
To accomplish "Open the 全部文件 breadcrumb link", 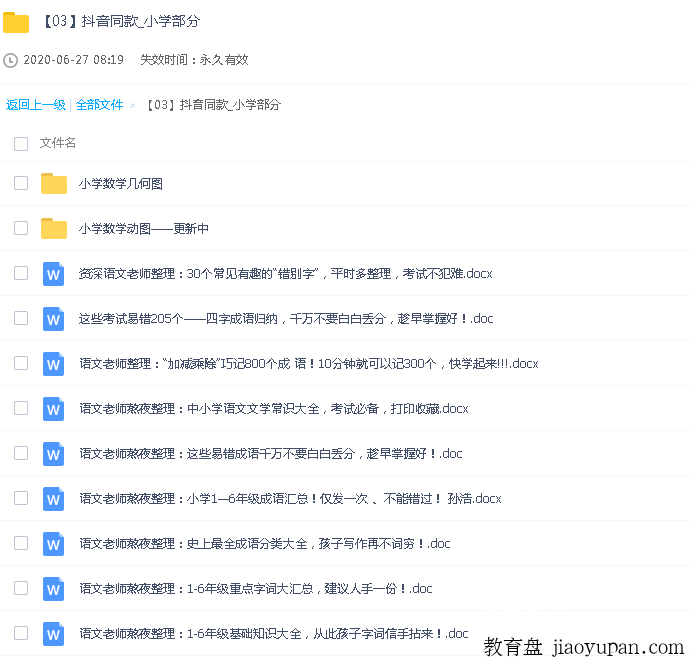I will tap(99, 105).
